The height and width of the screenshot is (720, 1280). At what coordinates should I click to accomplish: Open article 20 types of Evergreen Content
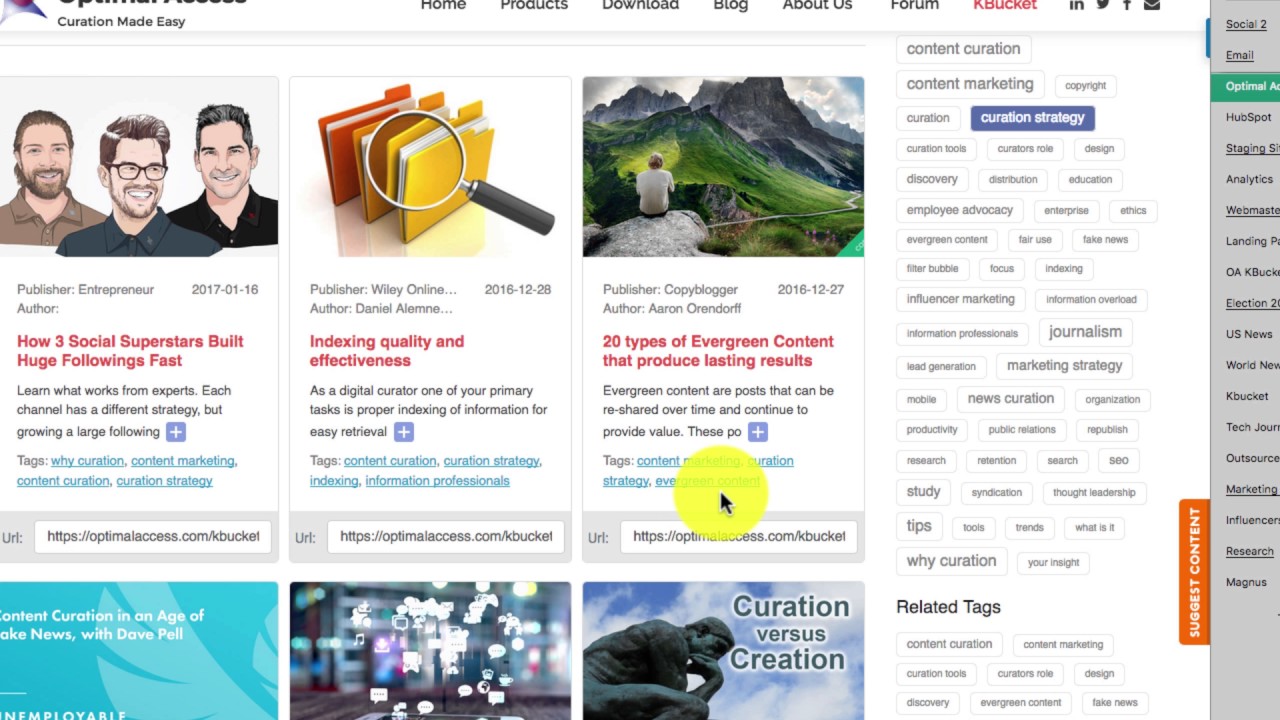[x=718, y=351]
